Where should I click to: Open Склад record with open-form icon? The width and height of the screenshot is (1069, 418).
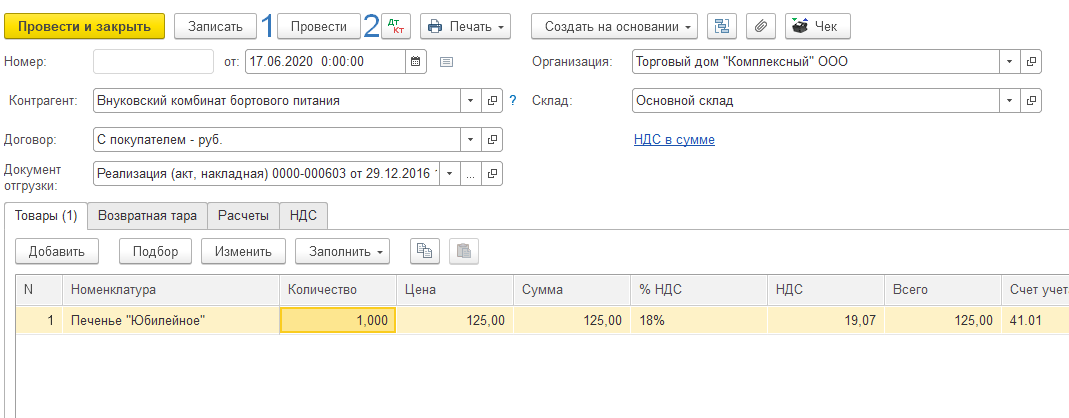1031,101
